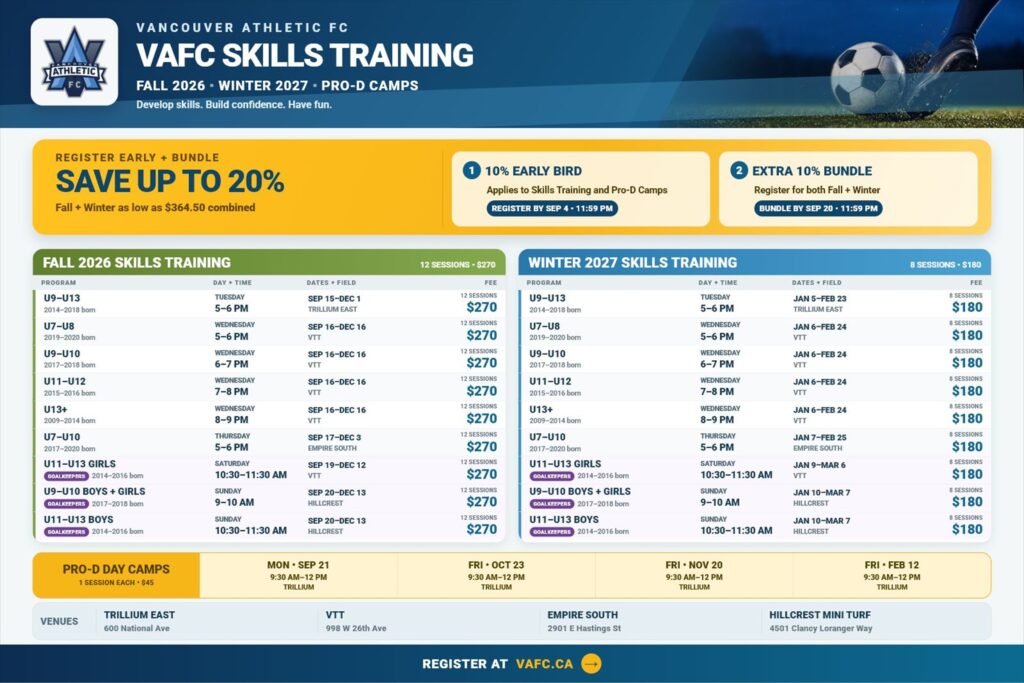Image resolution: width=1024 pixels, height=683 pixels.
Task: Click the soccer ball photo in the header
Action: (867, 77)
